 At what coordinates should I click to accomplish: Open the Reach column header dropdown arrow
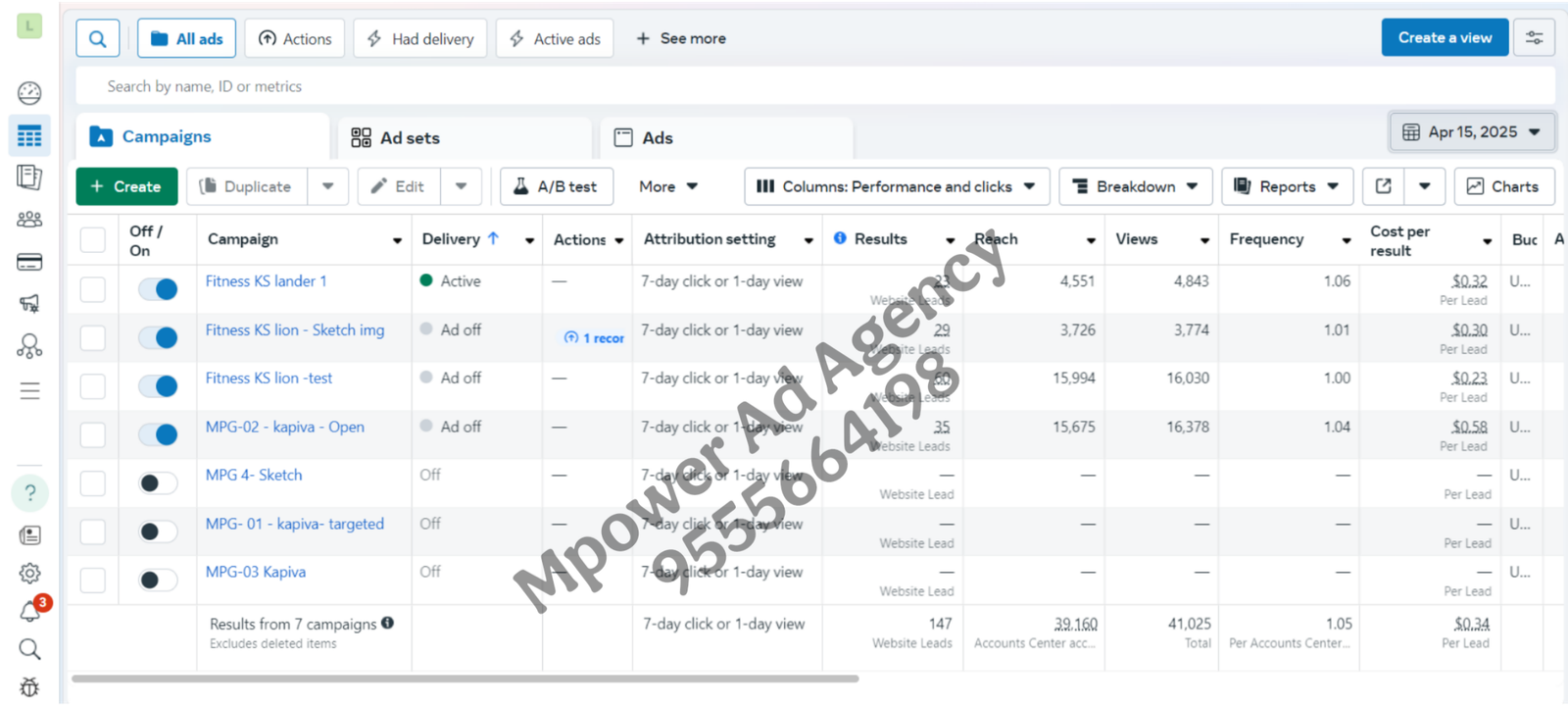click(x=1091, y=240)
